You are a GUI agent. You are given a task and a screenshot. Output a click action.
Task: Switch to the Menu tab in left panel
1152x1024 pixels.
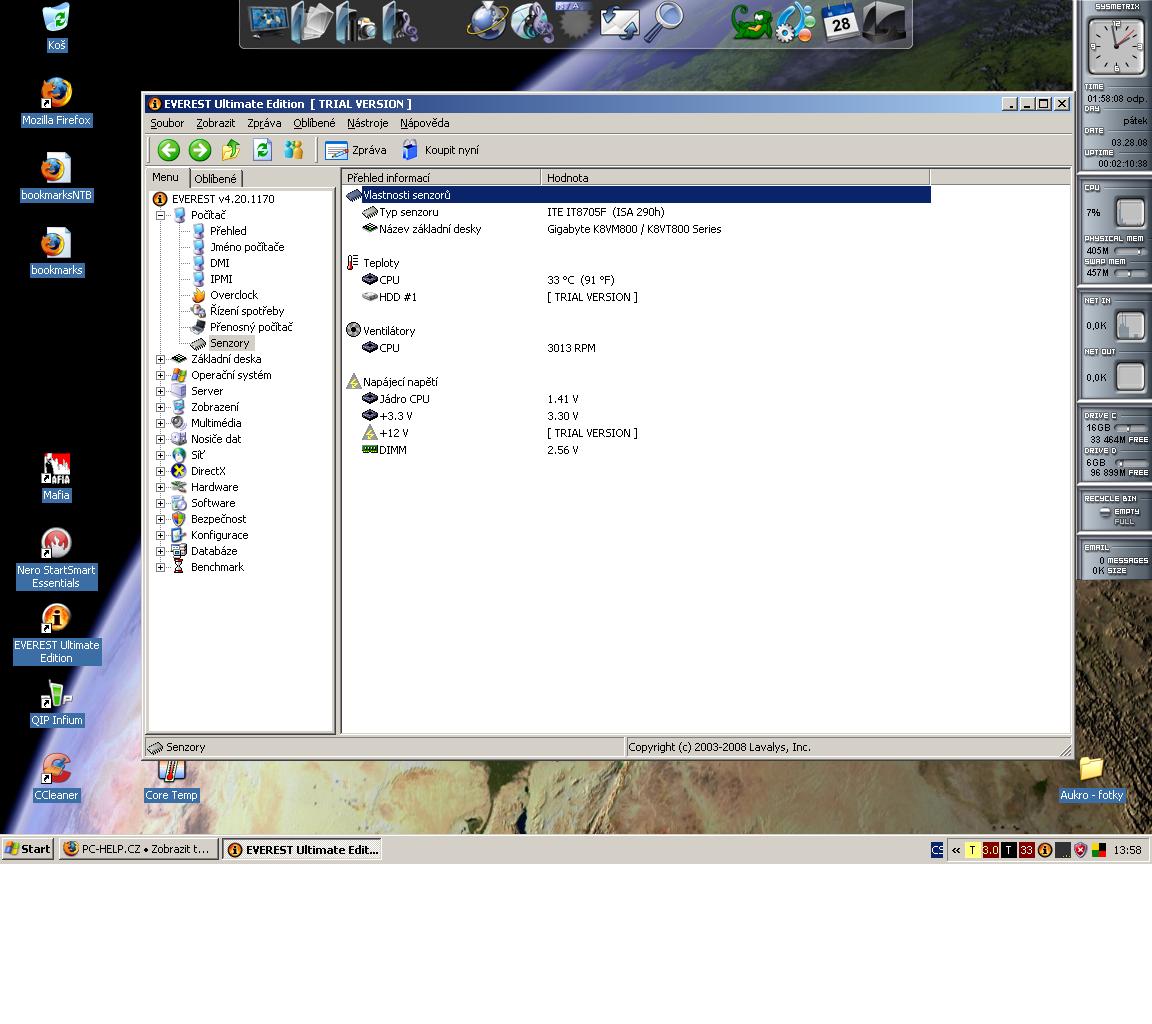coord(165,177)
